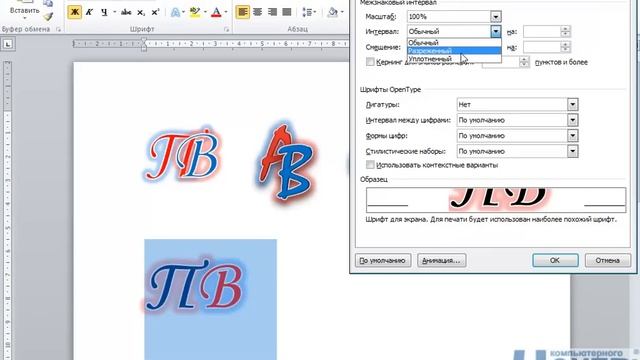Confirm the dialog with OK

[x=555, y=260]
